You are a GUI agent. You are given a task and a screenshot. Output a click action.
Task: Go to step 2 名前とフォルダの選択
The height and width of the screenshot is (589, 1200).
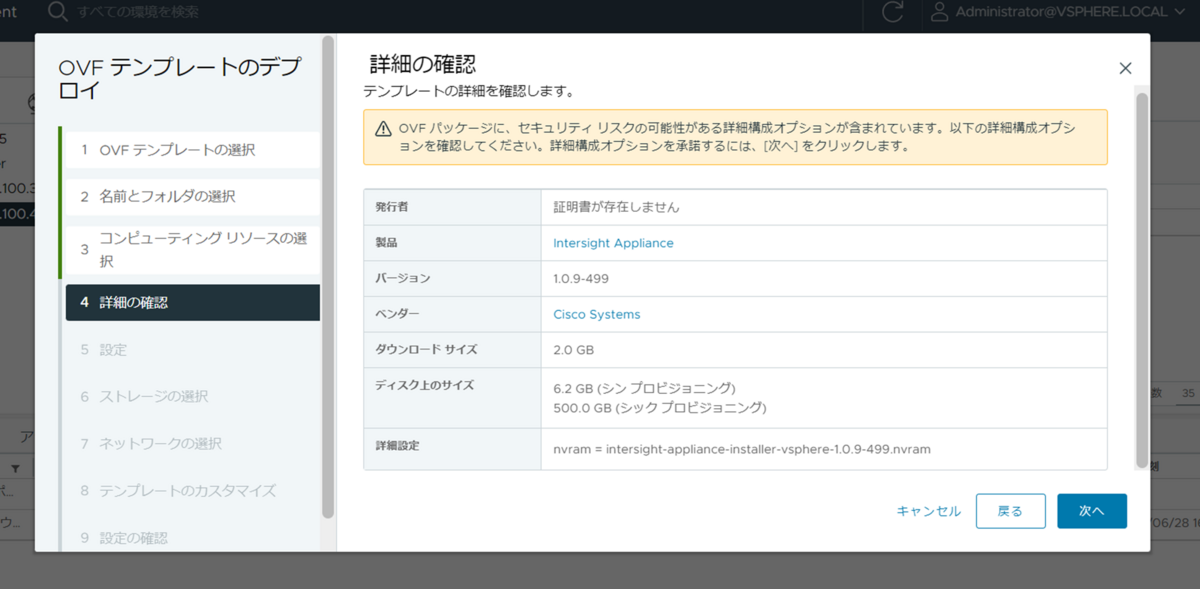click(x=191, y=196)
